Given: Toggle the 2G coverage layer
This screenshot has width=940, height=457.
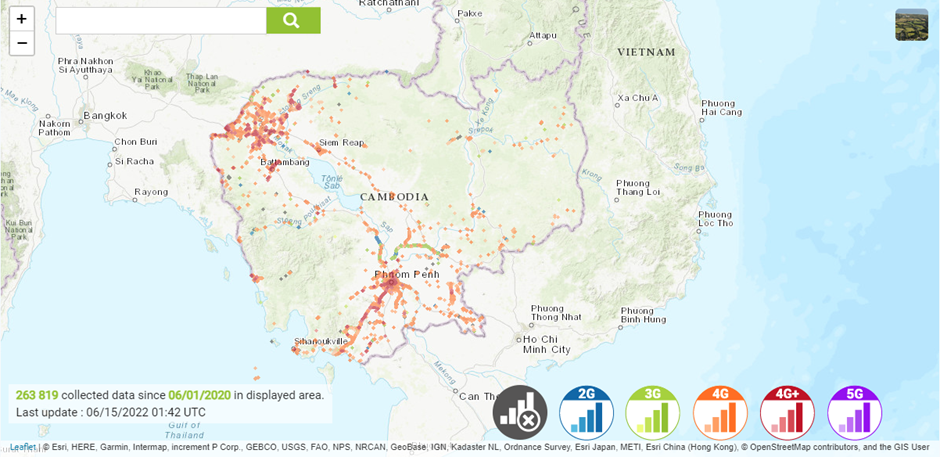Looking at the screenshot, I should pyautogui.click(x=587, y=413).
